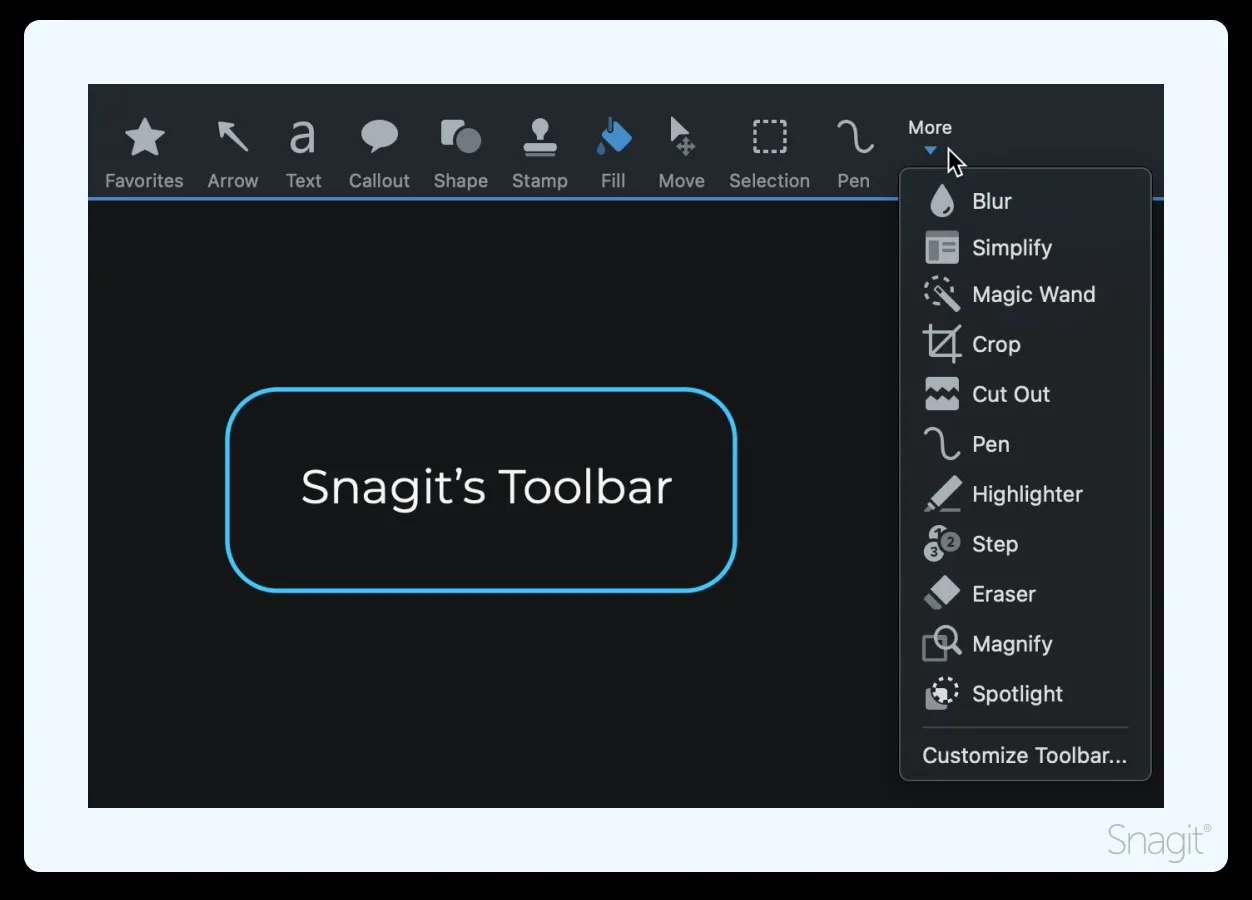Select the Text tool

click(x=303, y=153)
